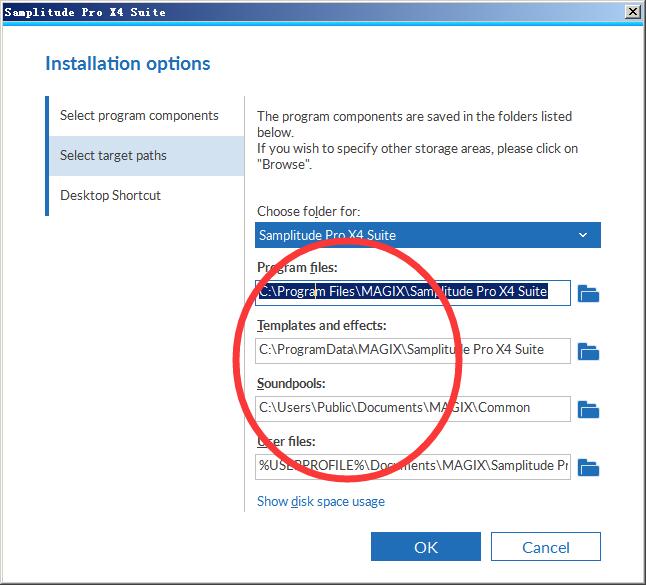Viewport: 646px width, 585px height.
Task: Cancel the installation options dialog
Action: click(545, 547)
